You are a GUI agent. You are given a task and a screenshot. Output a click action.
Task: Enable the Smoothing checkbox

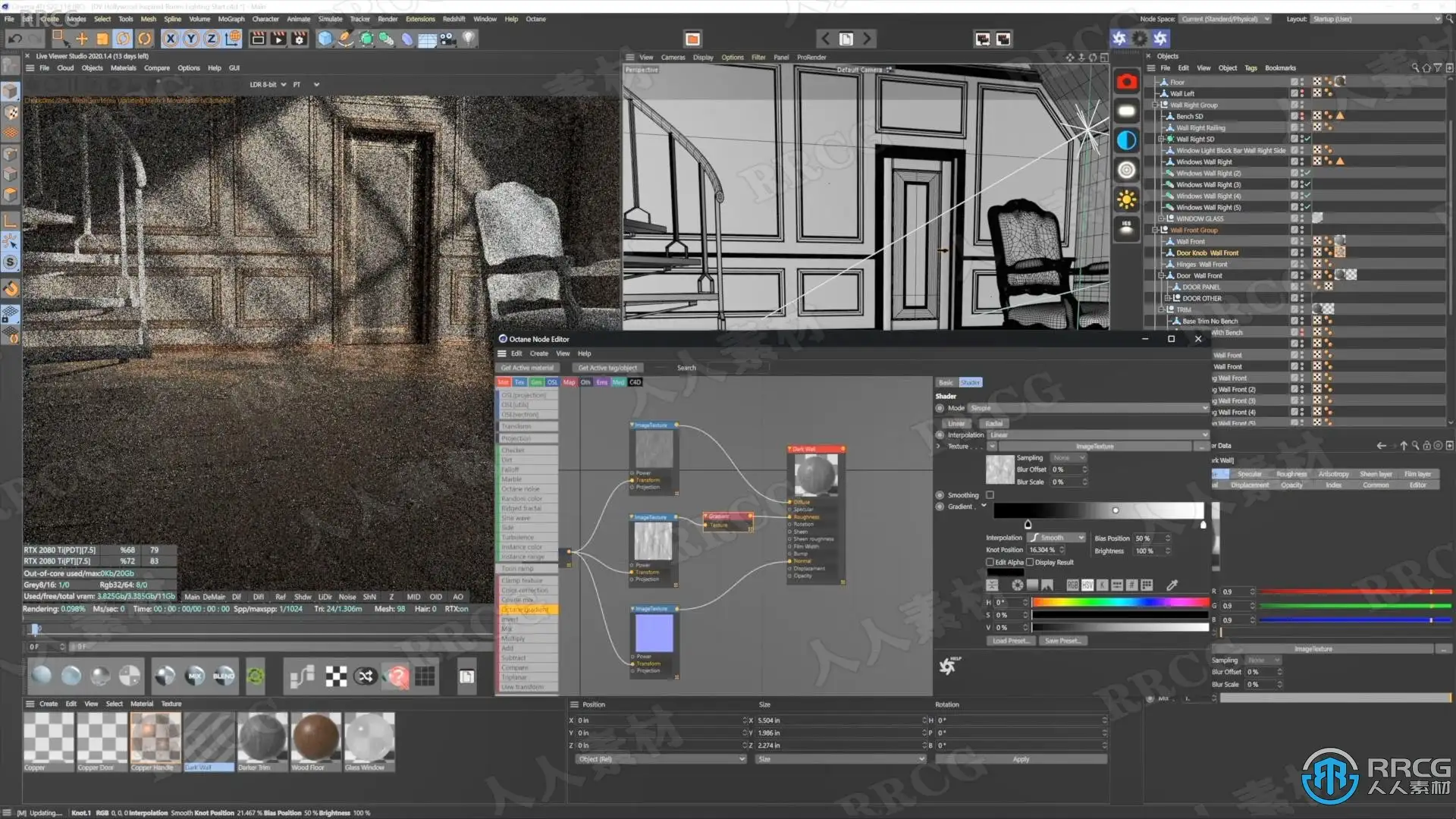click(x=990, y=495)
